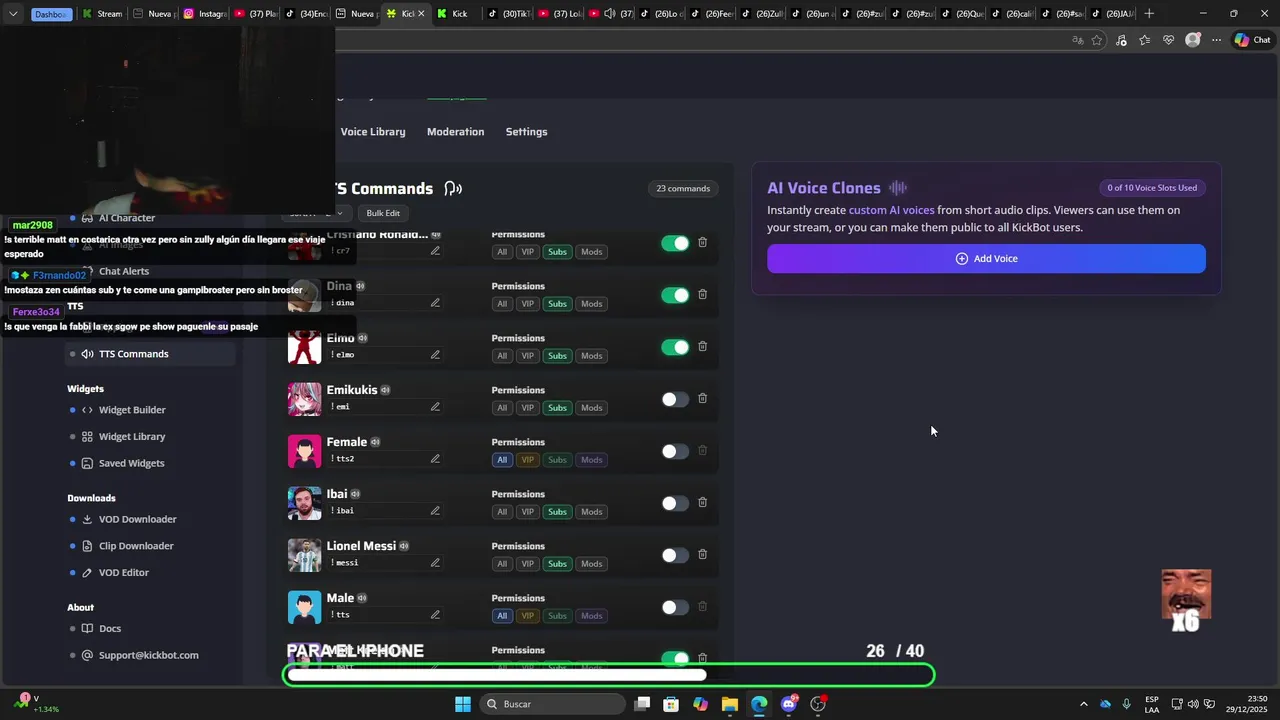Open Microsoft Store from the taskbar
1280x720 pixels.
[x=671, y=704]
